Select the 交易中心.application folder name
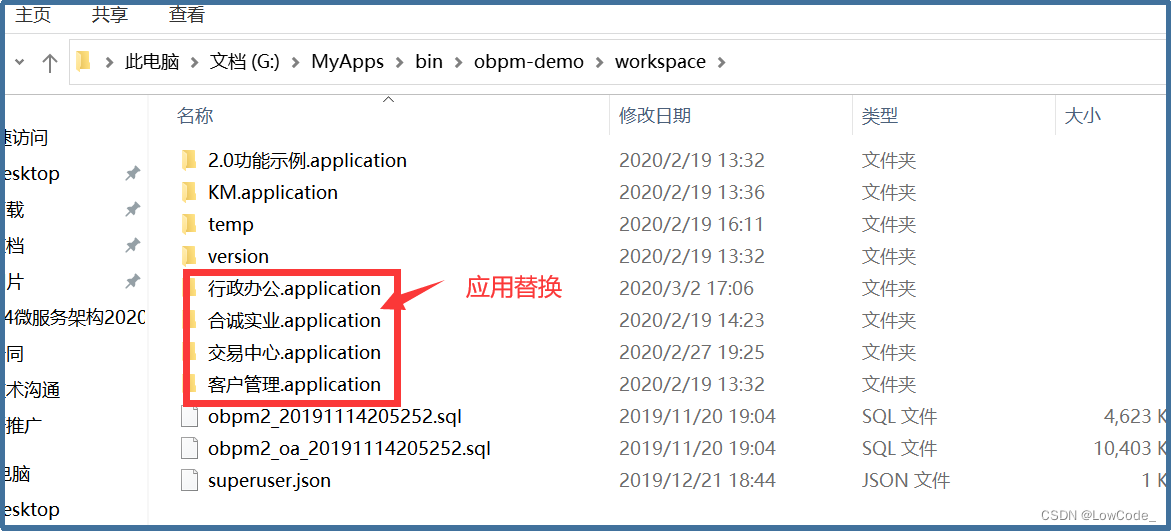The height and width of the screenshot is (531, 1171). [x=294, y=353]
